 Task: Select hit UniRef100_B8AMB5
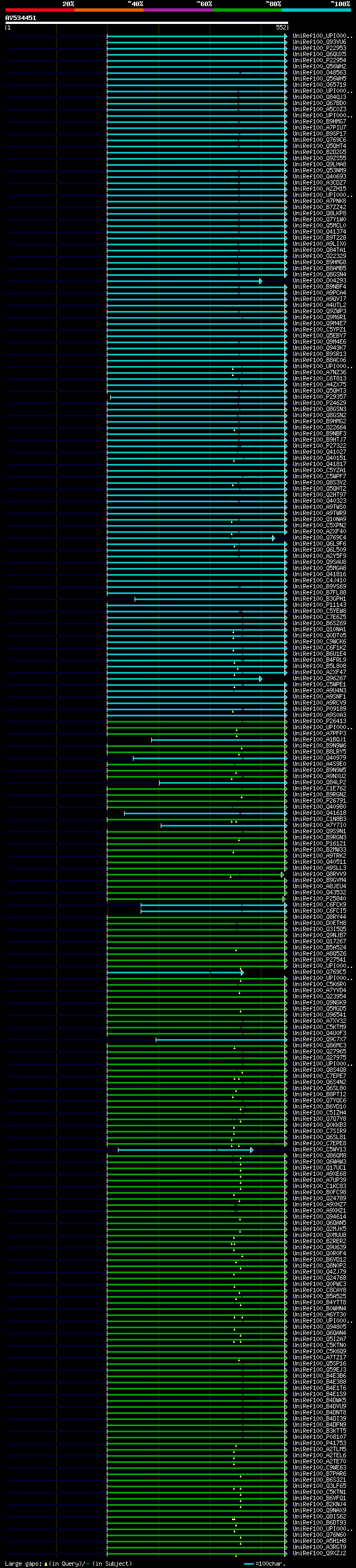319,269
